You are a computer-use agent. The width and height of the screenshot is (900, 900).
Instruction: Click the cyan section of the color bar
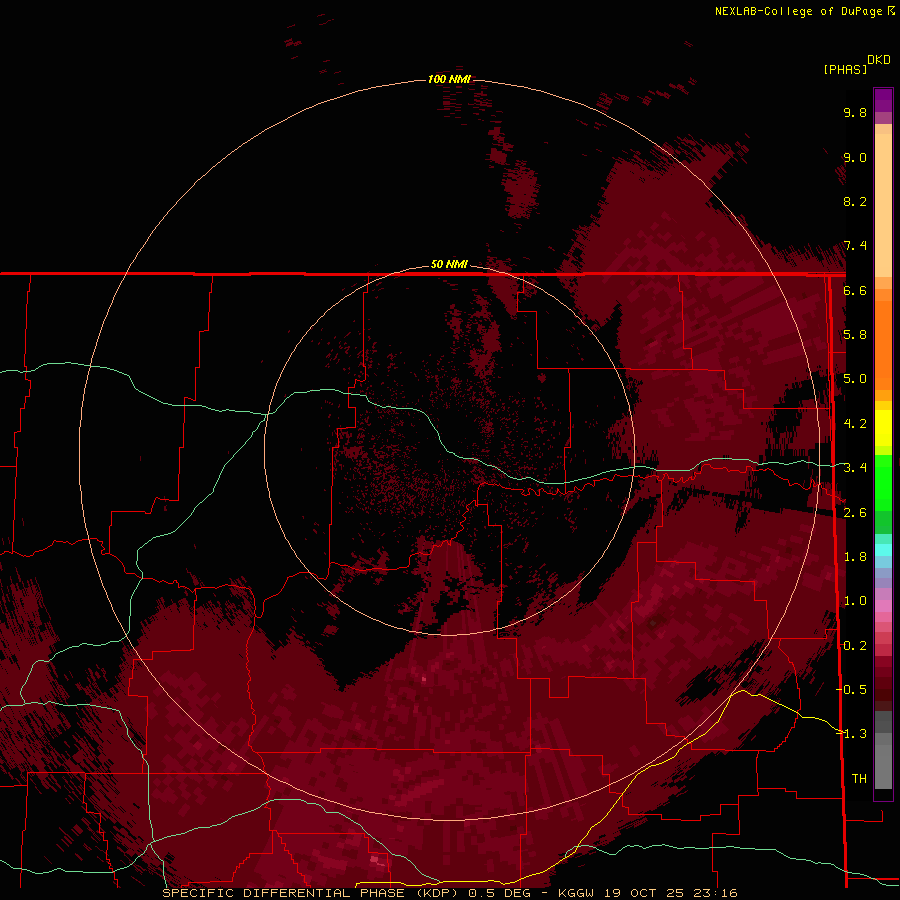[x=883, y=549]
